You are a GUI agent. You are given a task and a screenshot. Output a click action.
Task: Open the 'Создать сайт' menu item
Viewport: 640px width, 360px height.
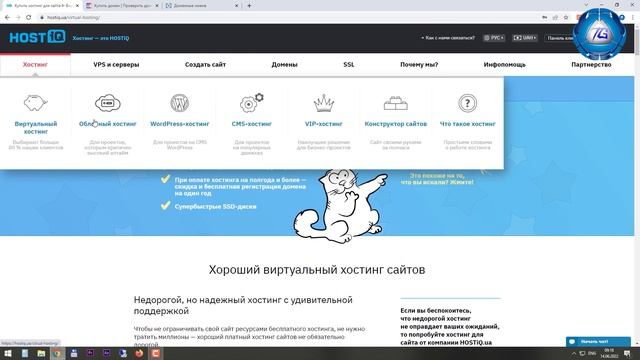click(x=205, y=64)
